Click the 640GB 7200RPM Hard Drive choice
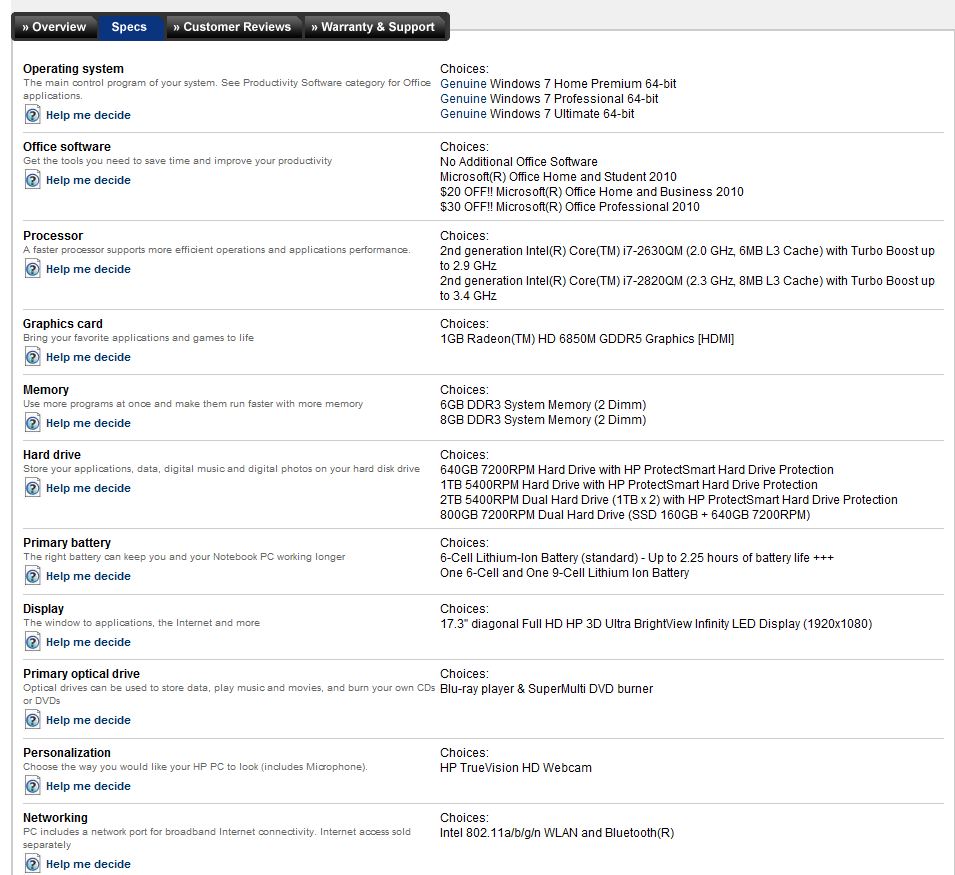This screenshot has height=875, width=955. 637,470
